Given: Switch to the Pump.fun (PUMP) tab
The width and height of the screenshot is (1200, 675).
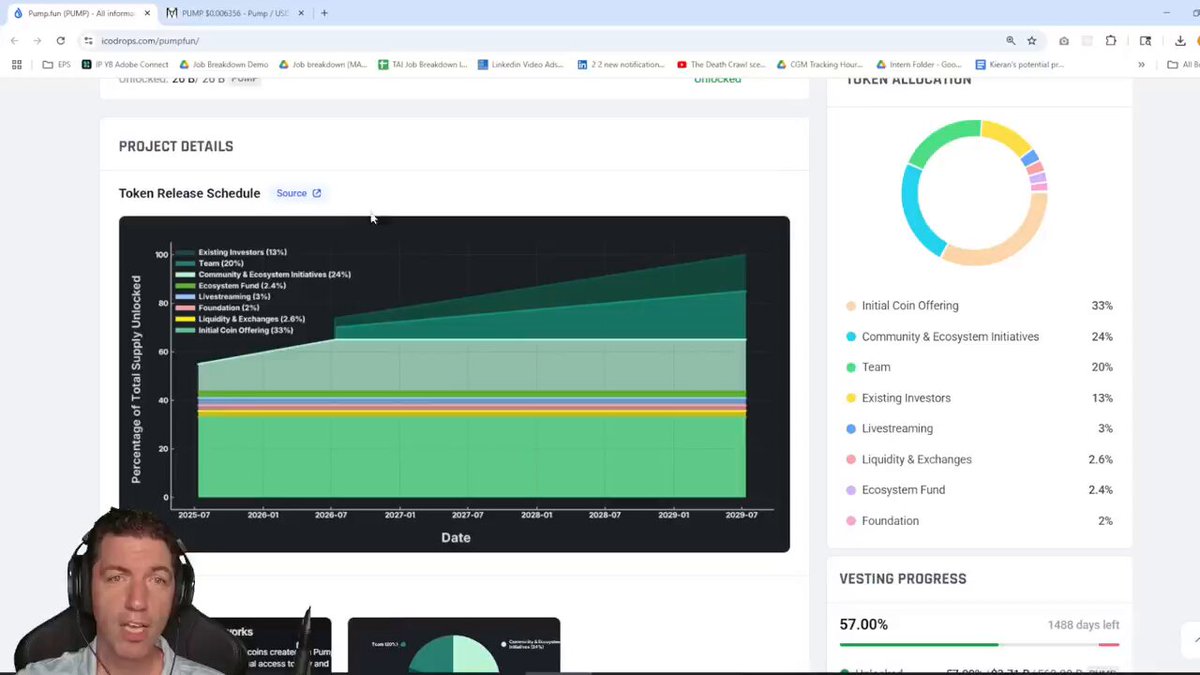Looking at the screenshot, I should (80, 13).
